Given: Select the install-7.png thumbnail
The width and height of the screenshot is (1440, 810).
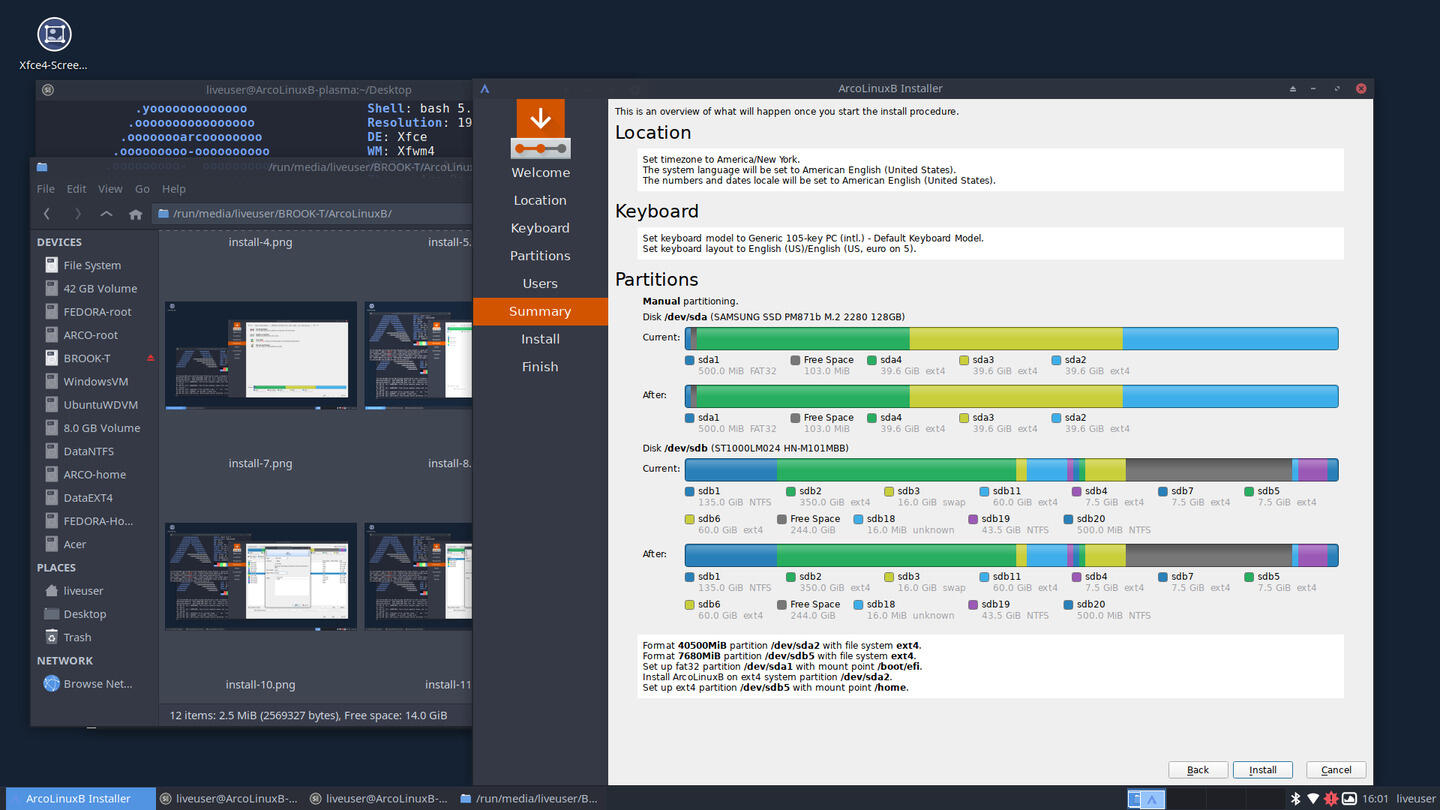Looking at the screenshot, I should [261, 354].
